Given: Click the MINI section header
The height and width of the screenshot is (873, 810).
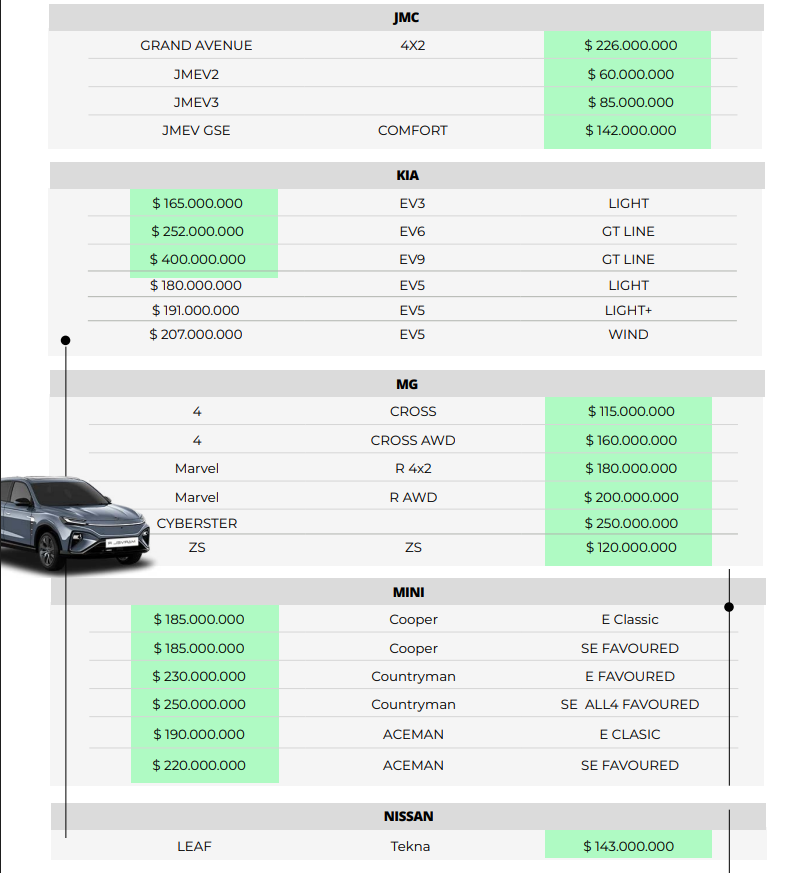Looking at the screenshot, I should point(408,592).
